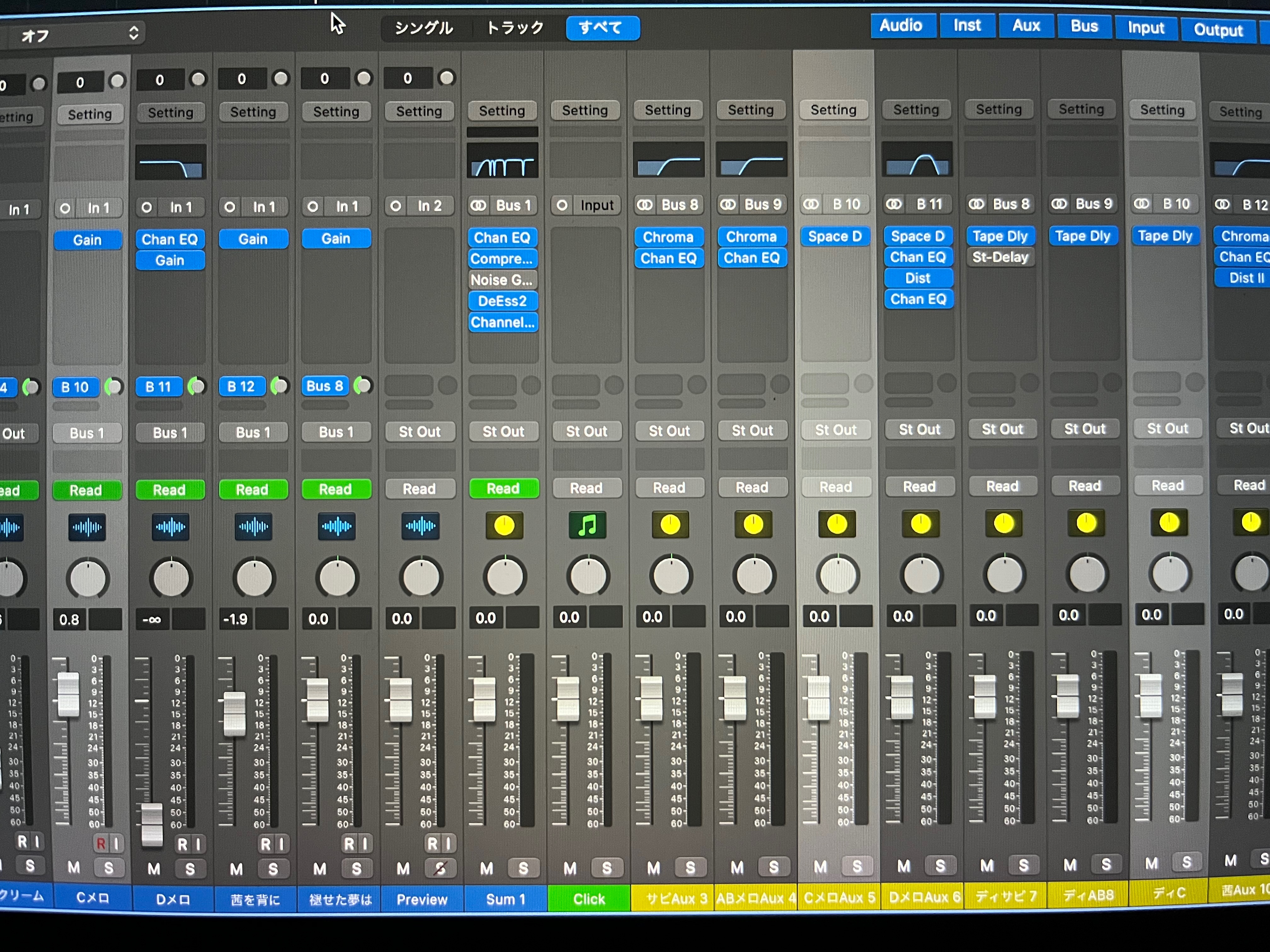Click the low-cut EQ thumbnail on Dメロ strip

pos(170,162)
